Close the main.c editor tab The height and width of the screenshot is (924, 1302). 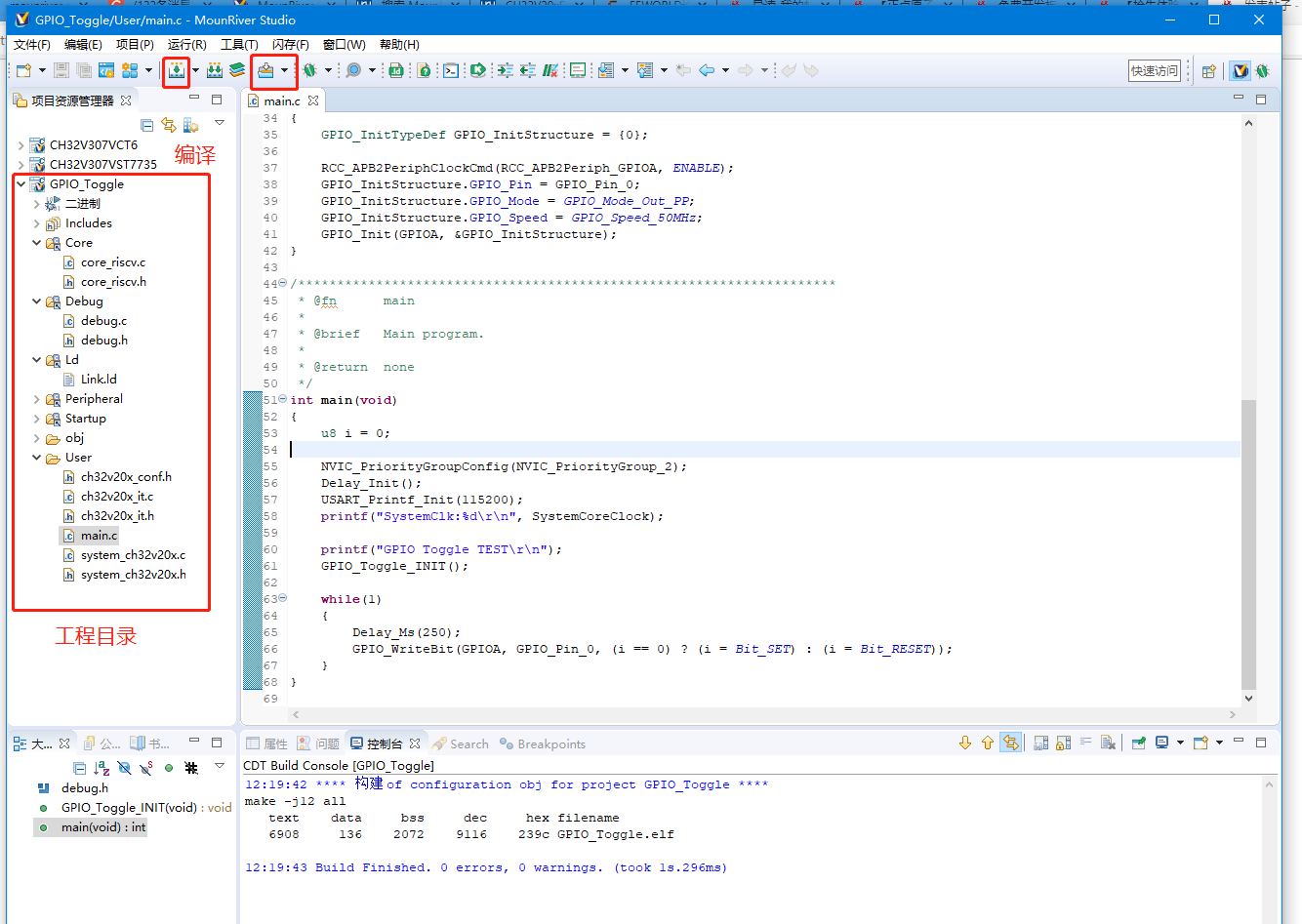[x=313, y=100]
